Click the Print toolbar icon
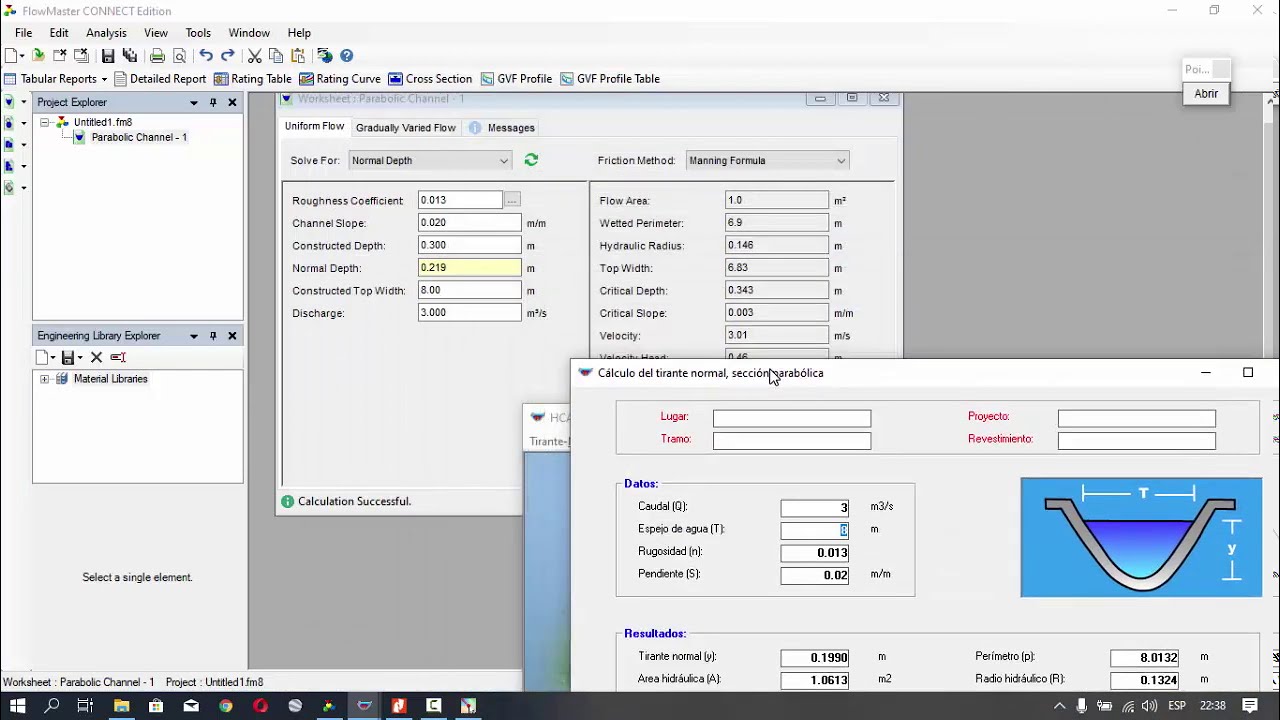Screen dimensions: 1280x720 (157, 56)
